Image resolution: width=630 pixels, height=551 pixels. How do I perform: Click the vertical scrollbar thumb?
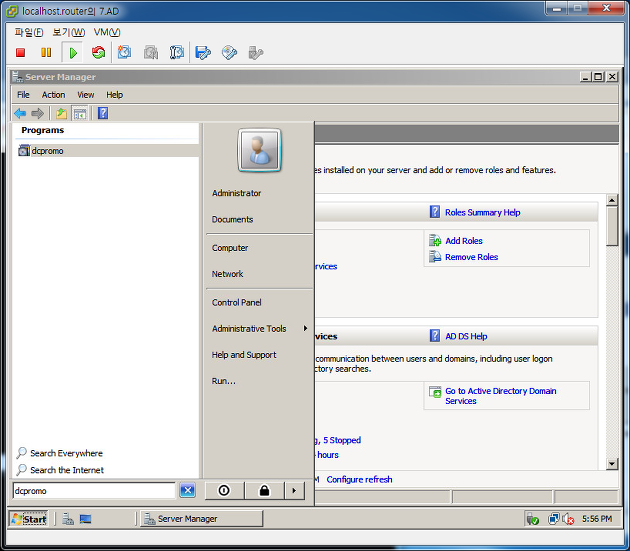pyautogui.click(x=612, y=226)
